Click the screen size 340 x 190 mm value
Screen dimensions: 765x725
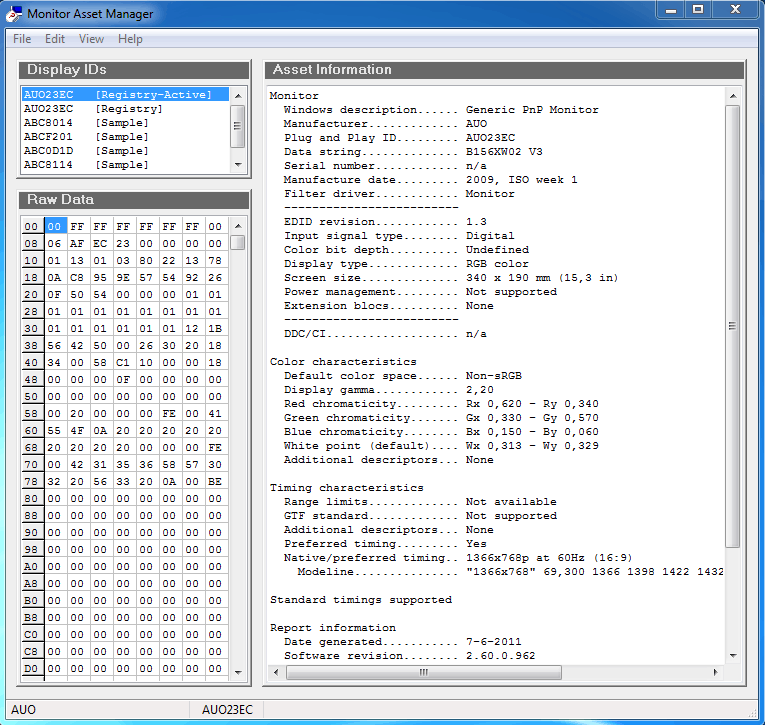point(542,278)
